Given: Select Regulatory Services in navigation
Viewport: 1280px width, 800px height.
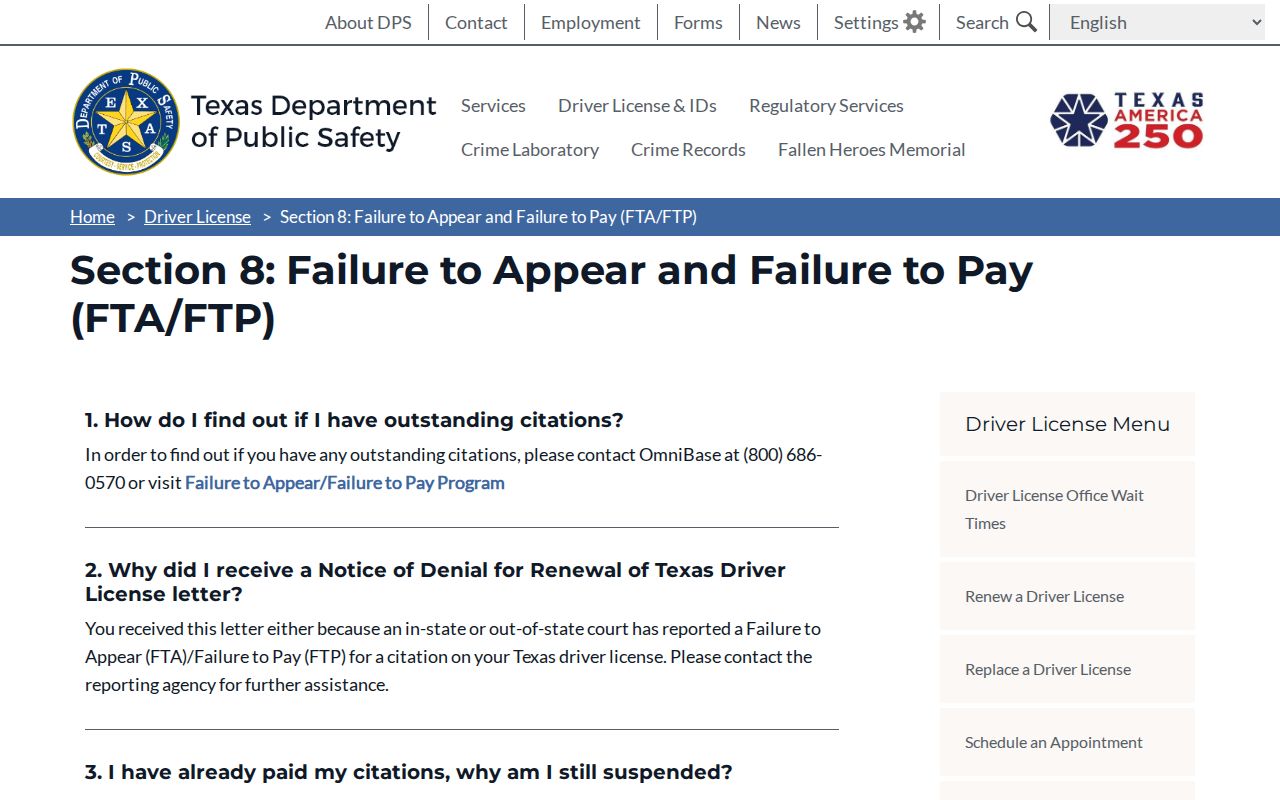Looking at the screenshot, I should tap(826, 105).
